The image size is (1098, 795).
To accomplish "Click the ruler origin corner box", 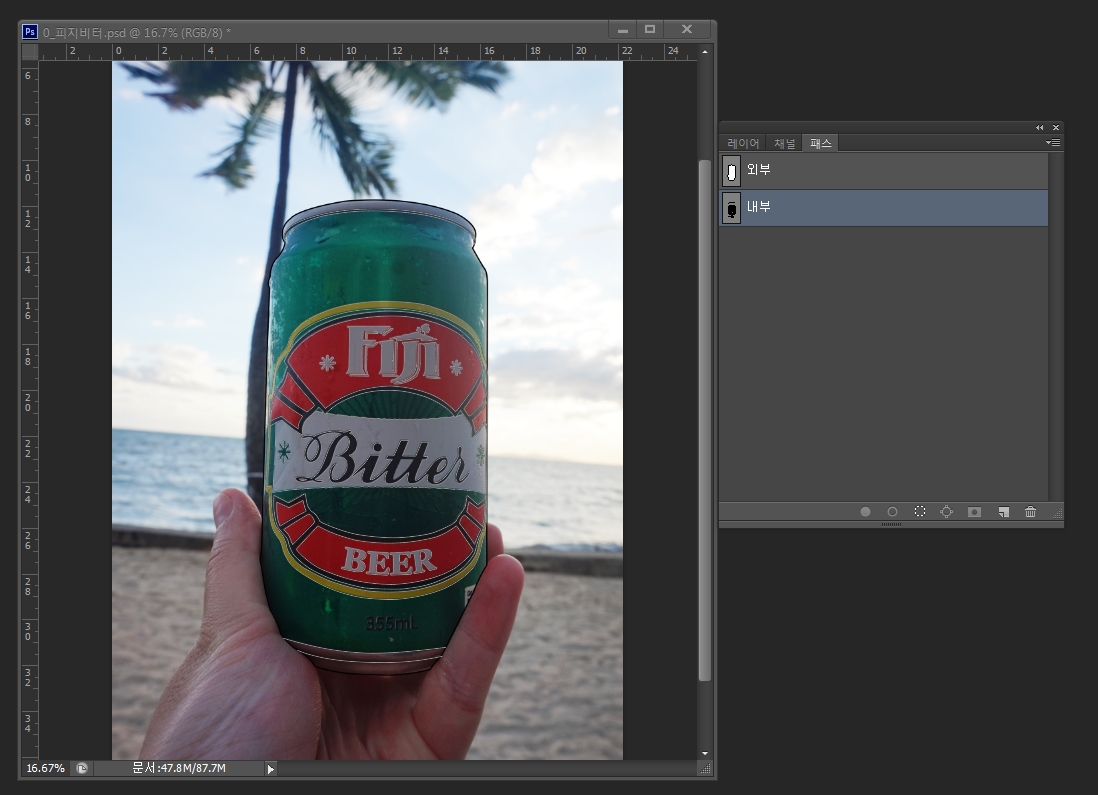I will tap(30, 52).
